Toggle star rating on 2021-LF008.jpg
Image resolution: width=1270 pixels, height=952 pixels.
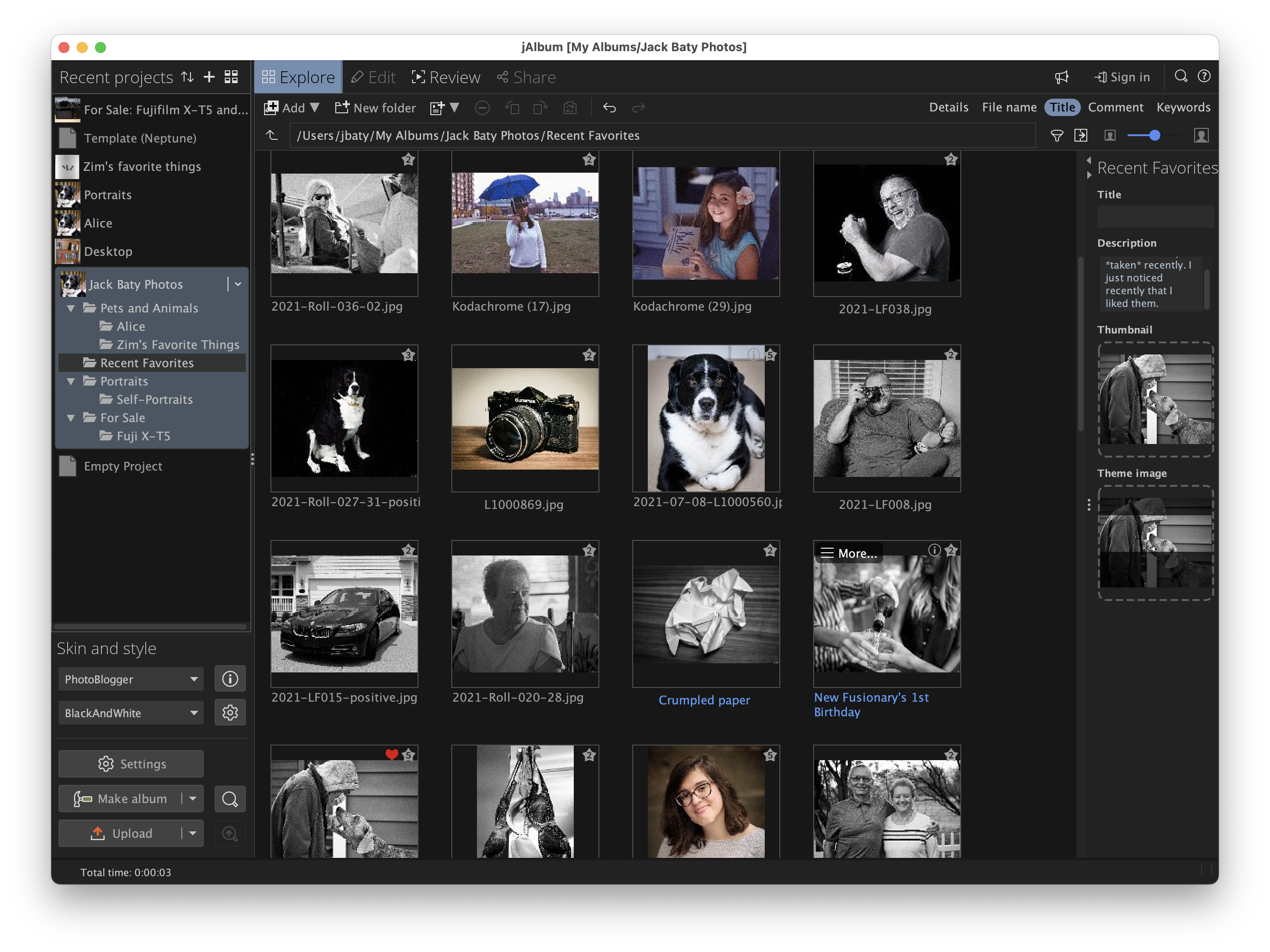coord(951,355)
